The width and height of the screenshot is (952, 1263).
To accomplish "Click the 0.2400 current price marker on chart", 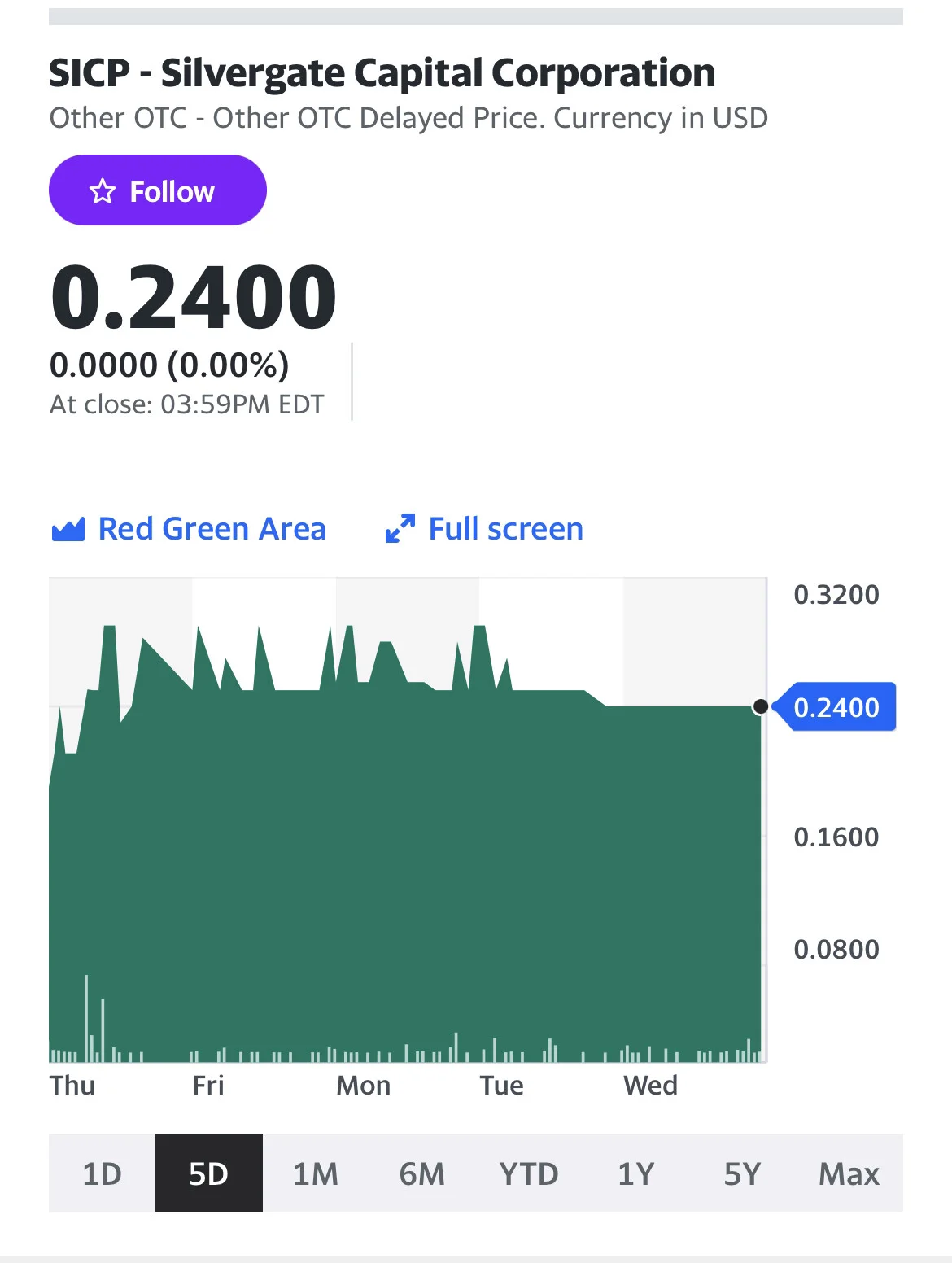I will [835, 707].
